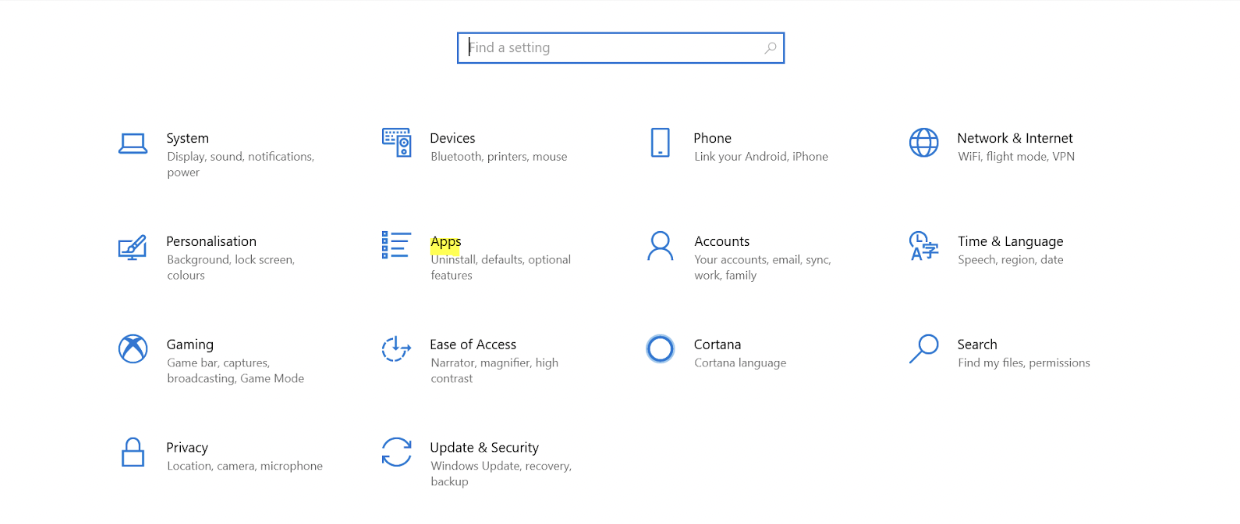Open the Network & Internet heading
The image size is (1240, 524).
click(x=1015, y=138)
